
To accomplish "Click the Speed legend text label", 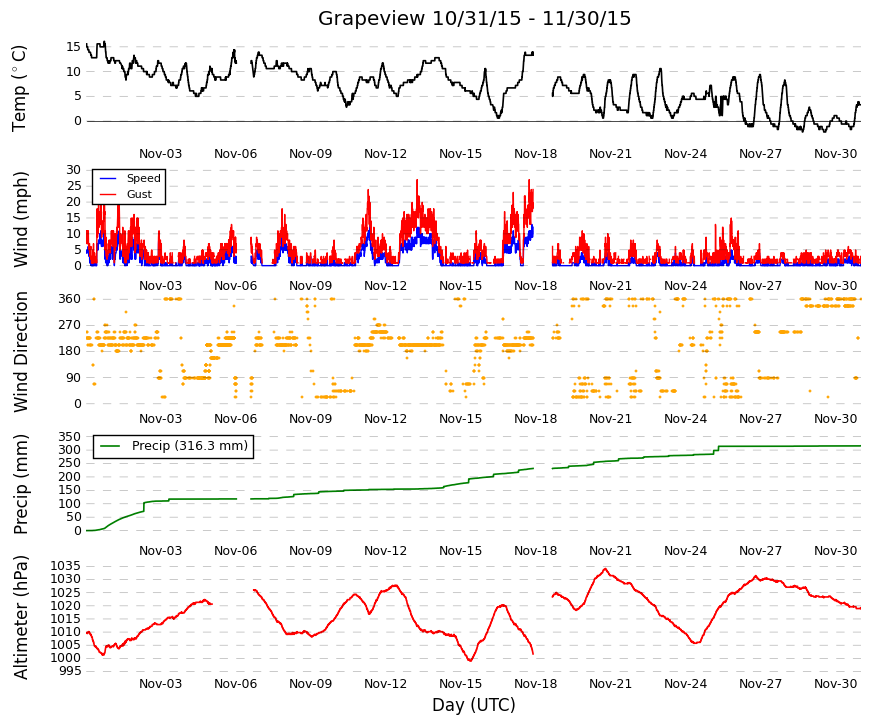I will tap(143, 178).
